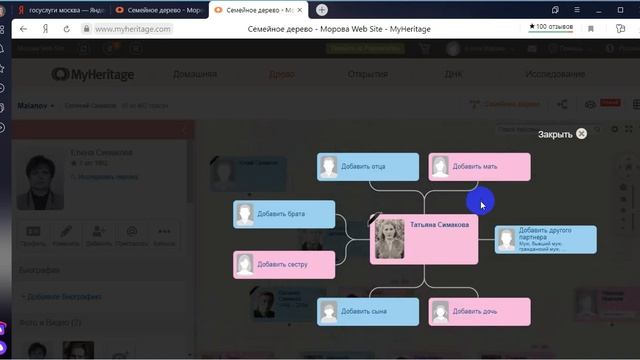Open the 100 отзывов reviews badge
Viewport: 640px width, 360px height.
pyautogui.click(x=551, y=27)
